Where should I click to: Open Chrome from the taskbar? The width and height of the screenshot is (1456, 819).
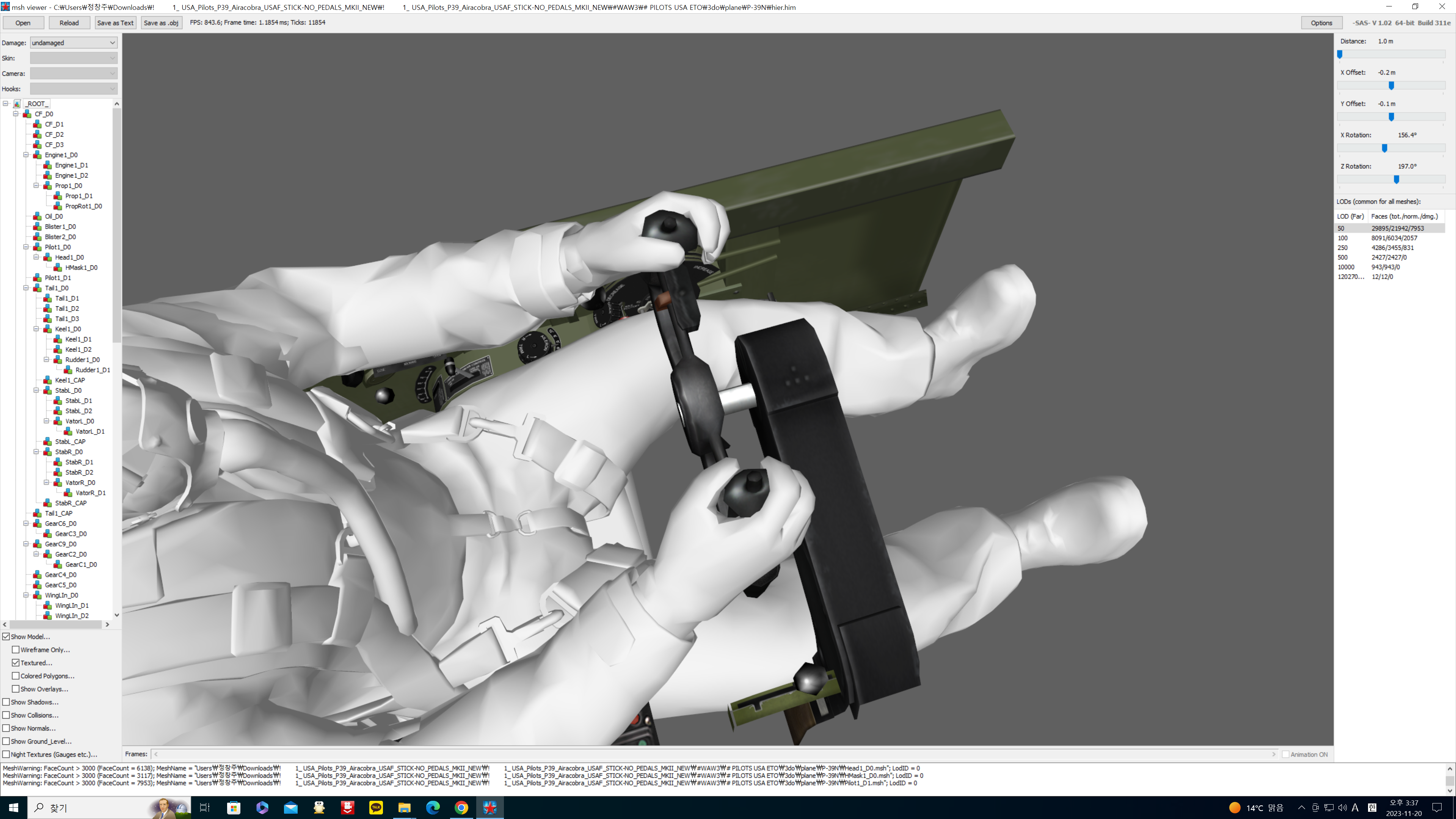pos(461,807)
